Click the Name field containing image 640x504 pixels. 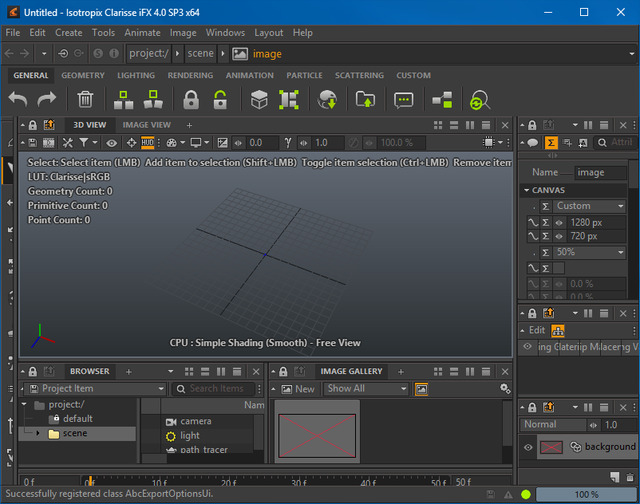pyautogui.click(x=600, y=172)
